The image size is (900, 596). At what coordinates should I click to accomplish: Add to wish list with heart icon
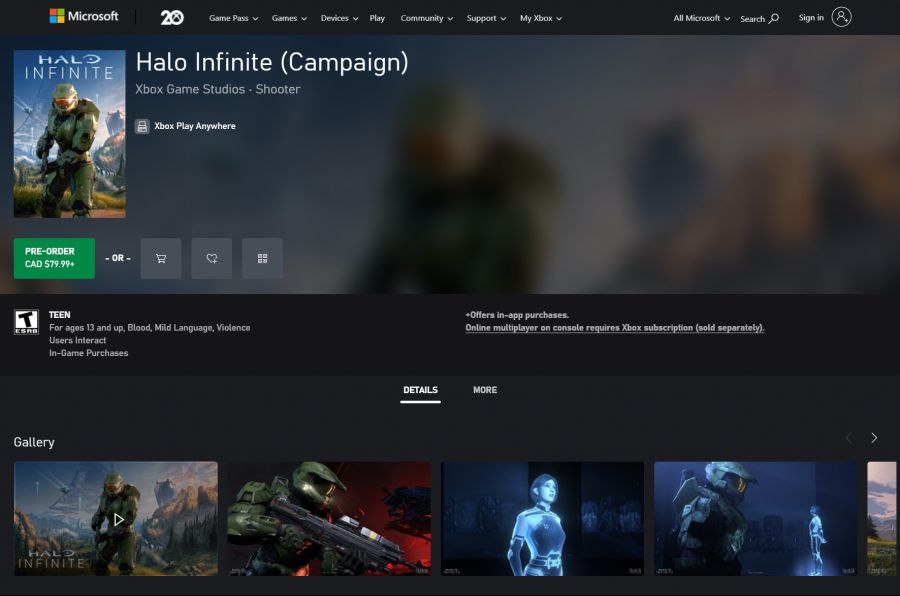212,258
